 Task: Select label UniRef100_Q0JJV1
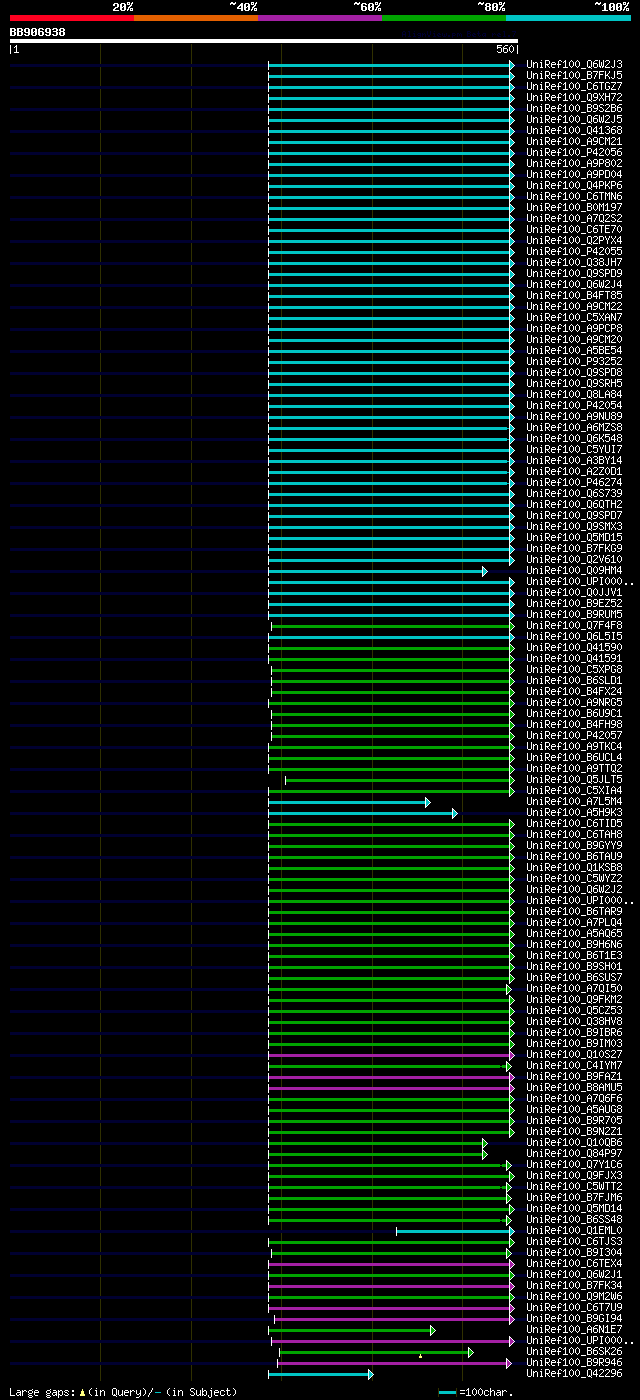click(574, 593)
